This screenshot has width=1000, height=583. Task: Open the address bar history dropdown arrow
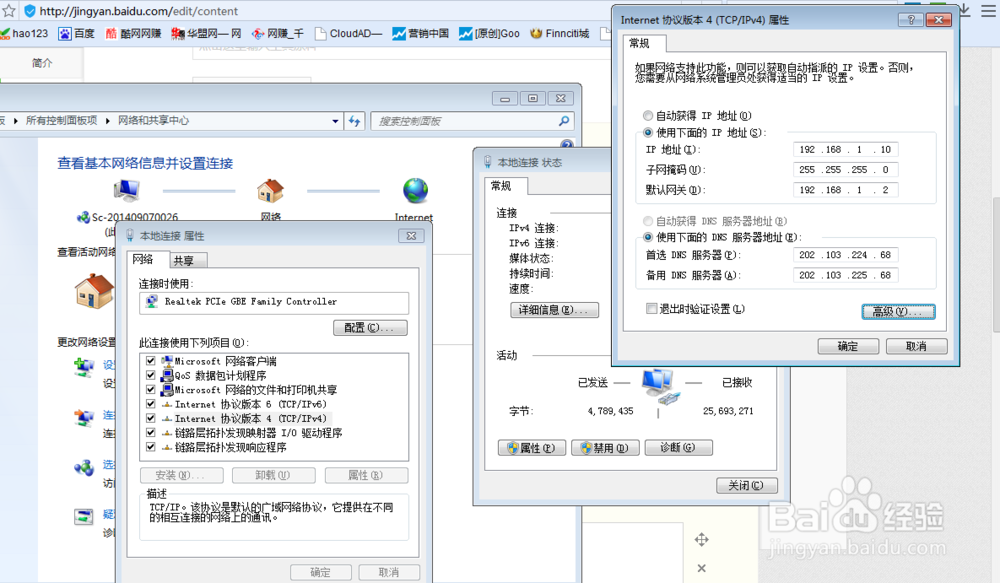pyautogui.click(x=335, y=119)
